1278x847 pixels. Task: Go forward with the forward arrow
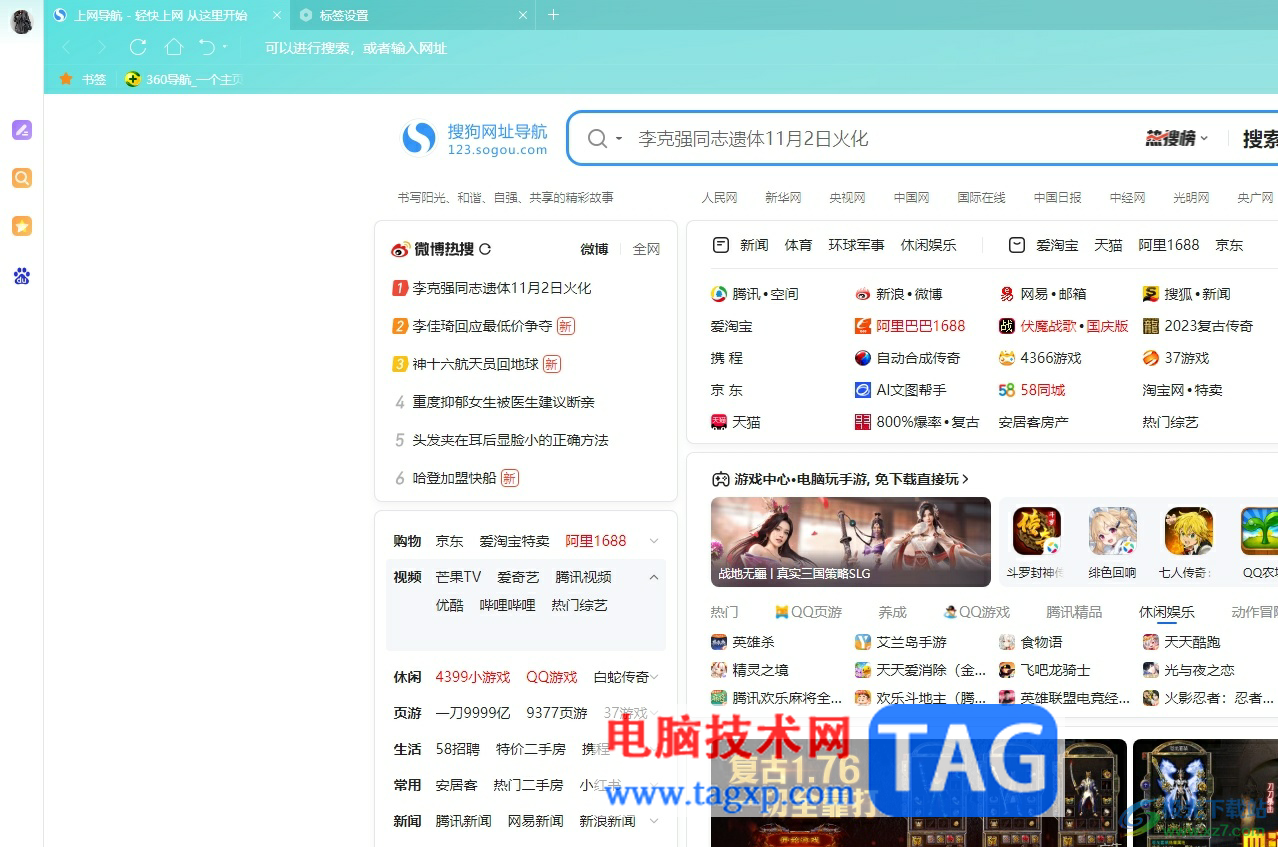(x=102, y=47)
